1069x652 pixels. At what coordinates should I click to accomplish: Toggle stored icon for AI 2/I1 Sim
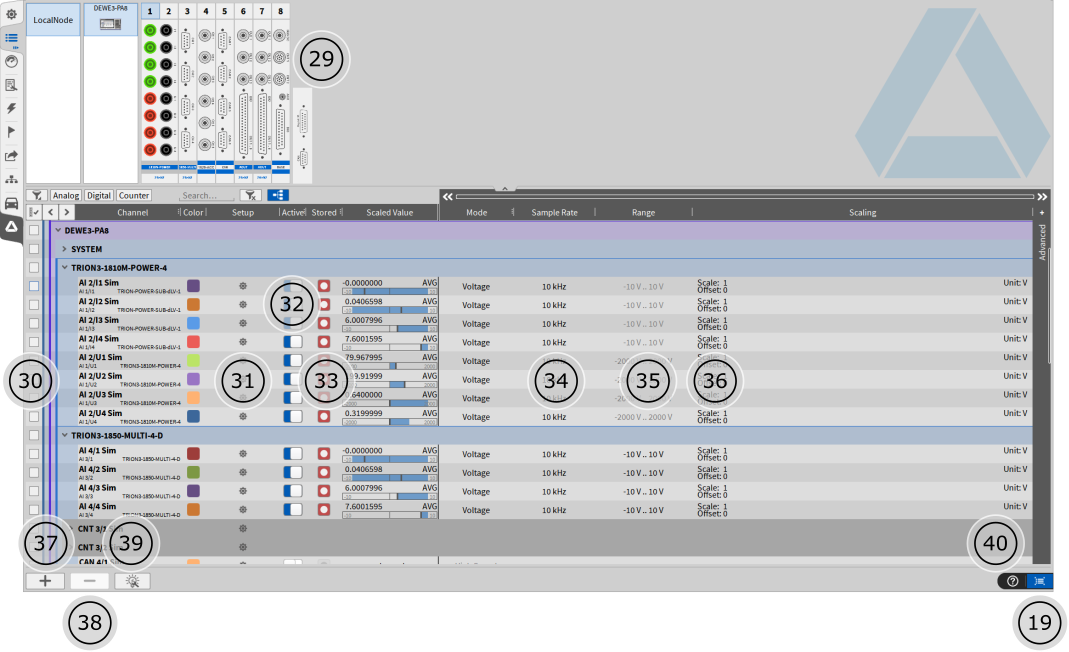point(324,286)
